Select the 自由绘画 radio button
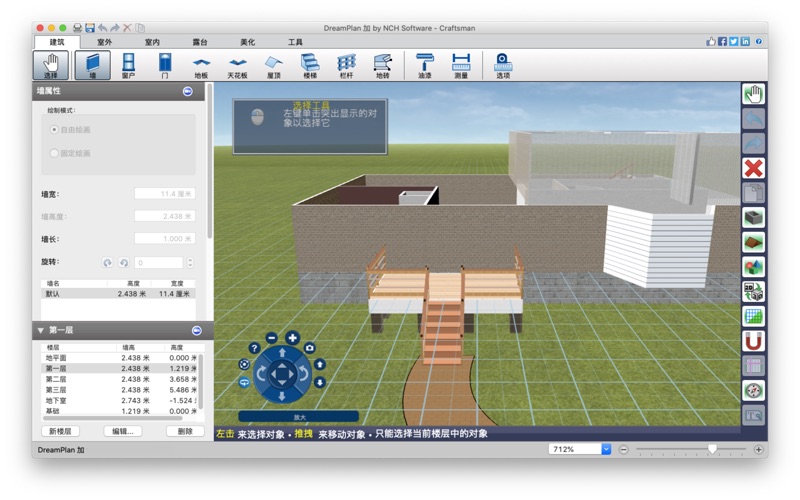Screen dimensions: 800x500 [x=54, y=130]
